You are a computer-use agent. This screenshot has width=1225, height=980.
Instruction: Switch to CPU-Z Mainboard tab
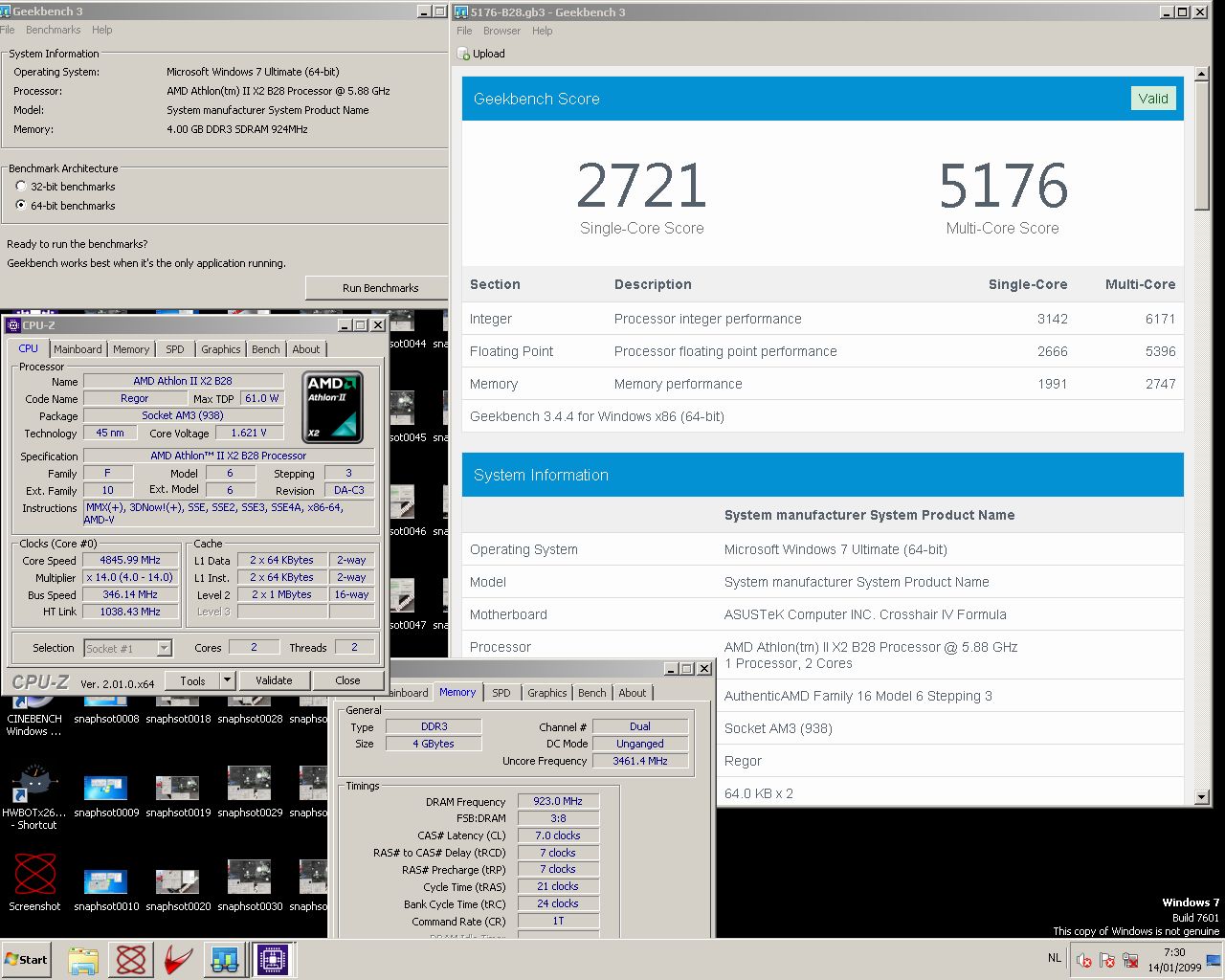coord(78,349)
